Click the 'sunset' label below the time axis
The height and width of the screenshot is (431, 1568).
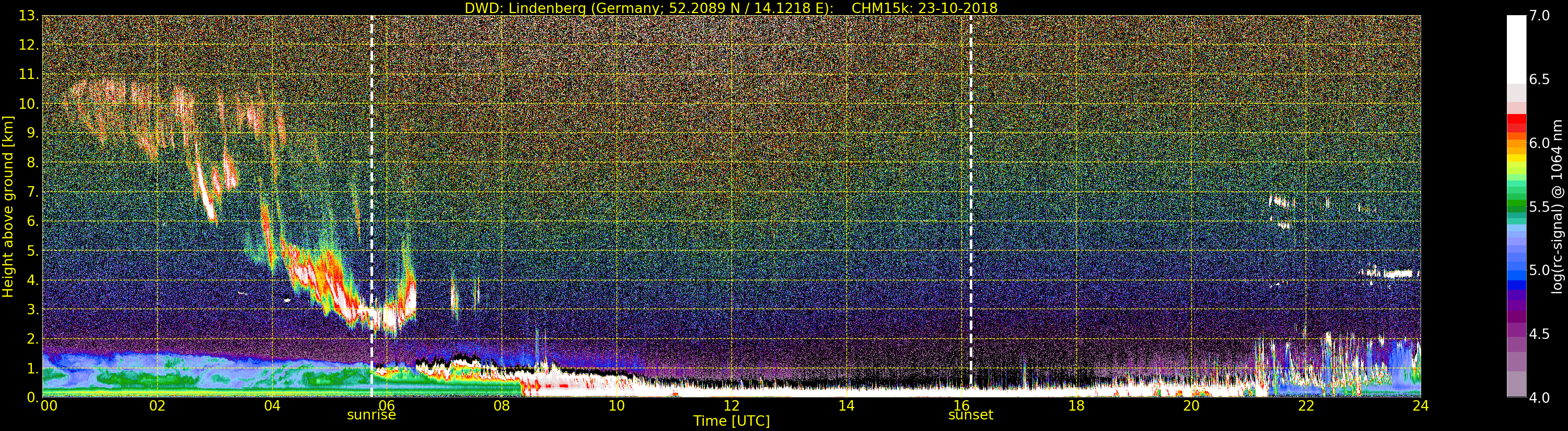[x=971, y=415]
